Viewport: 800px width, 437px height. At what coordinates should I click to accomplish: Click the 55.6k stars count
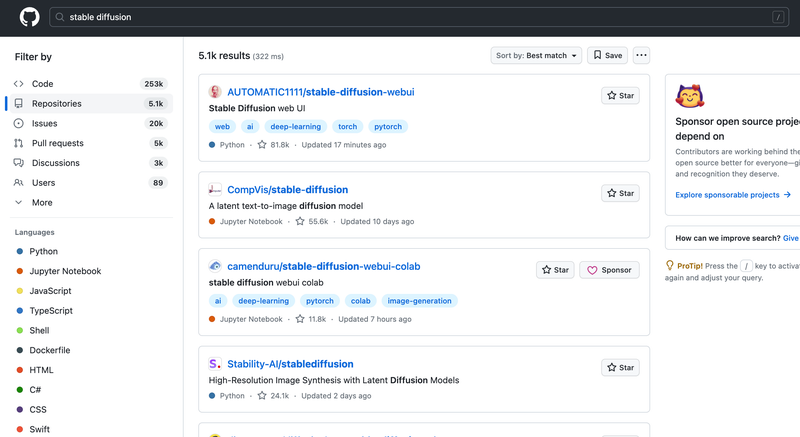(312, 221)
